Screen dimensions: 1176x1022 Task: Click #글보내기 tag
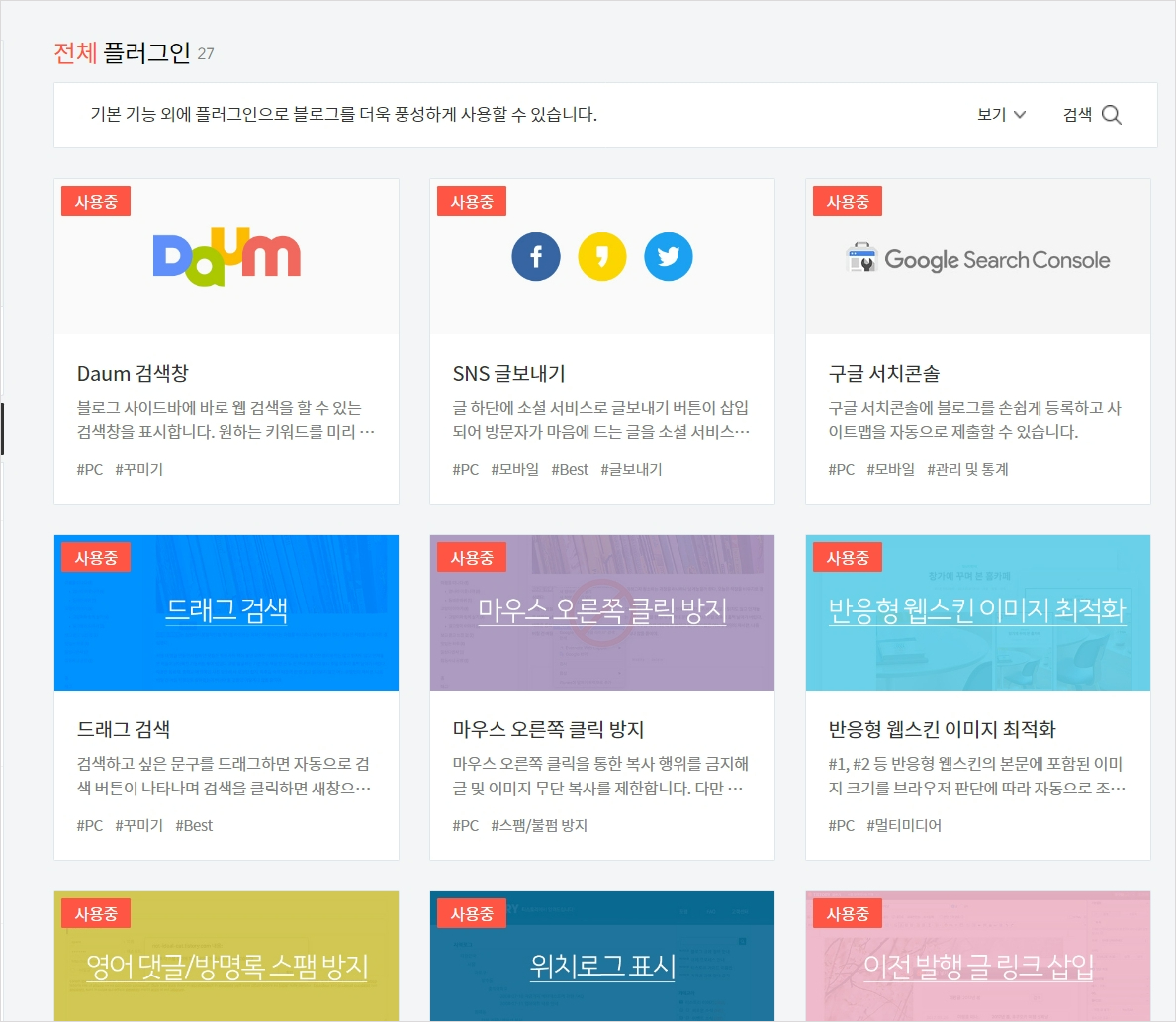(x=631, y=470)
